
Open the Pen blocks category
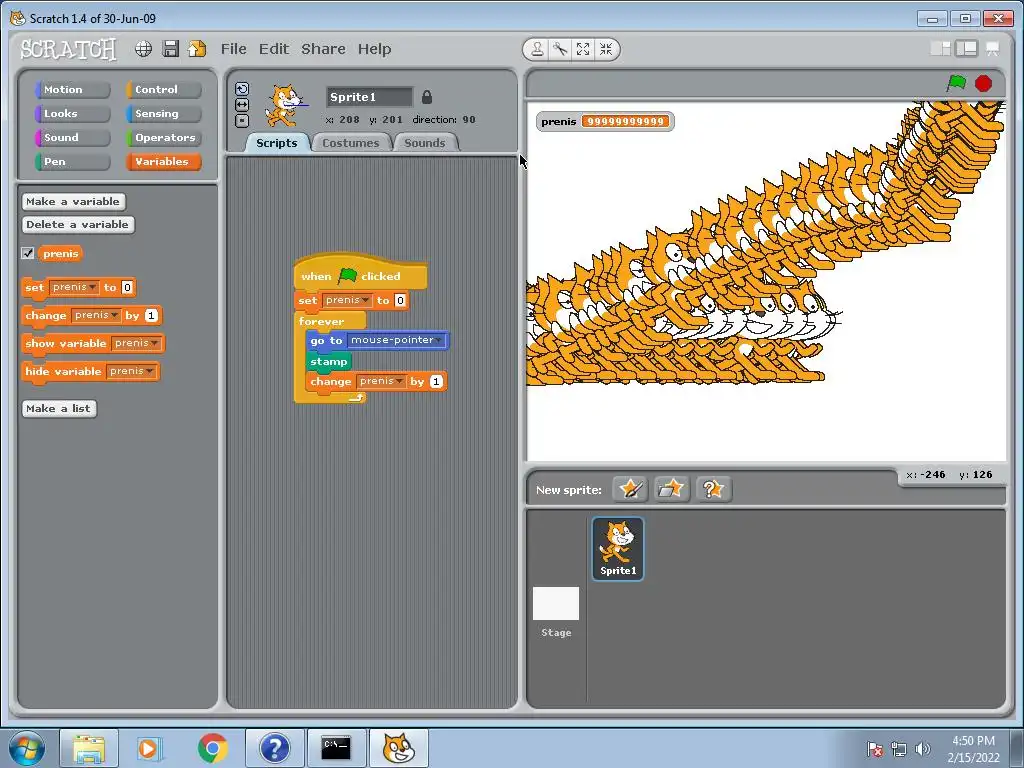(x=72, y=162)
